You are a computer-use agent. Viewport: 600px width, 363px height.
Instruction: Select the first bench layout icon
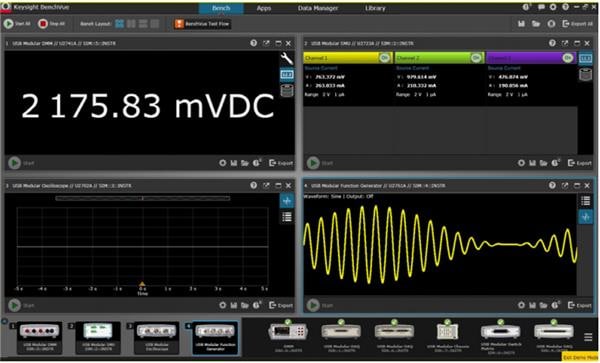[119, 24]
